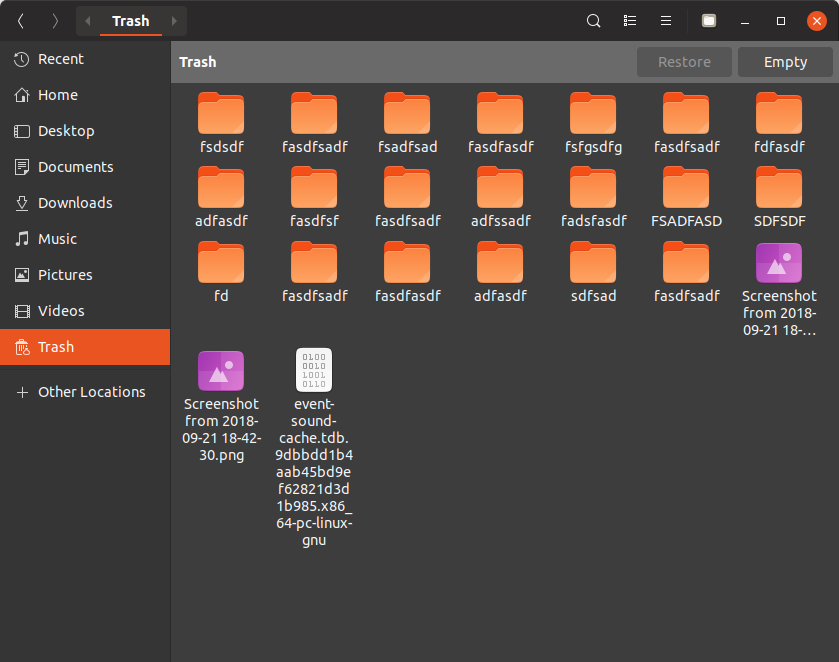Open Other Locations in the sidebar
The height and width of the screenshot is (662, 839).
(85, 392)
